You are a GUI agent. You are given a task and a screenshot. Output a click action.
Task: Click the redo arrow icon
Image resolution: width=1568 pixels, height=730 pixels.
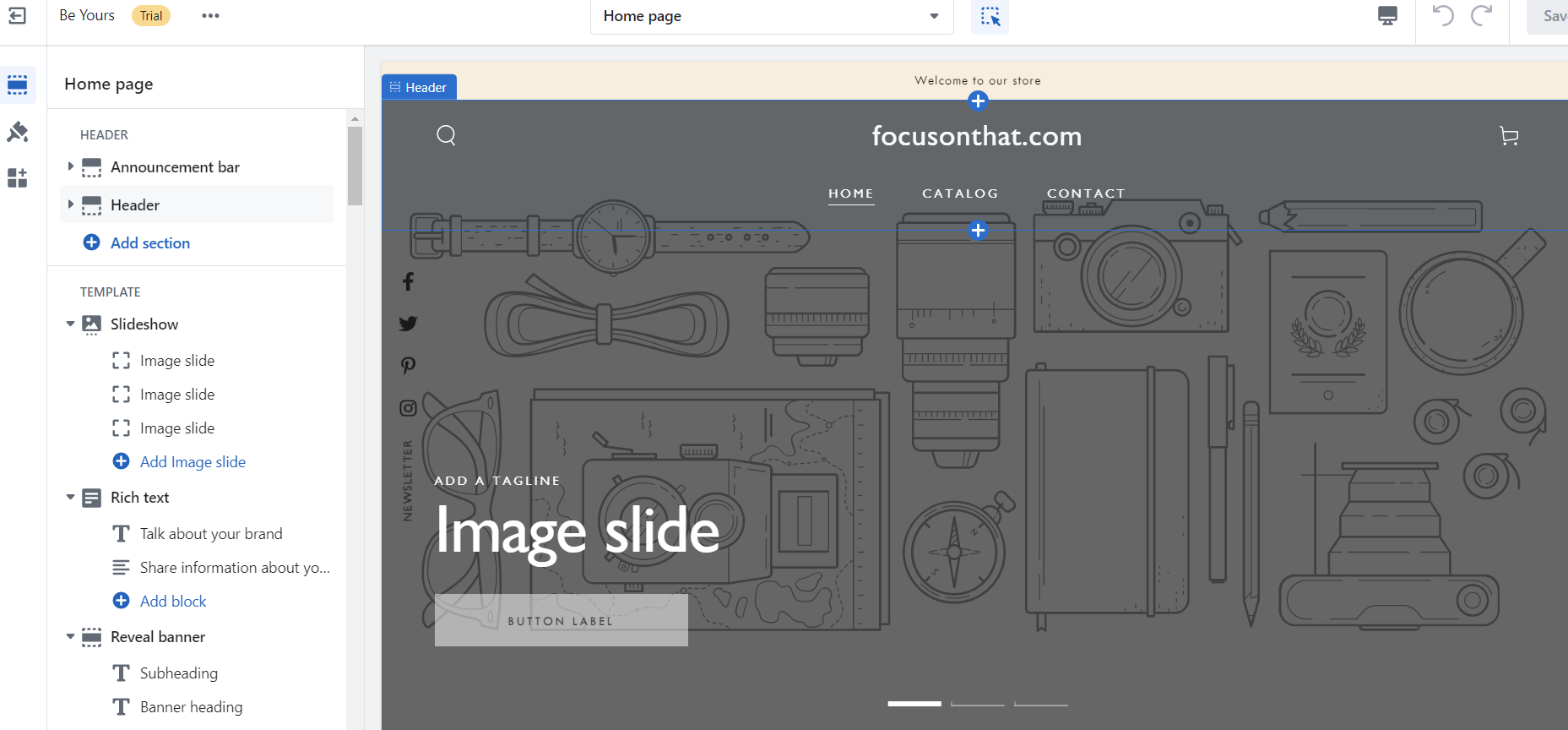[x=1482, y=15]
